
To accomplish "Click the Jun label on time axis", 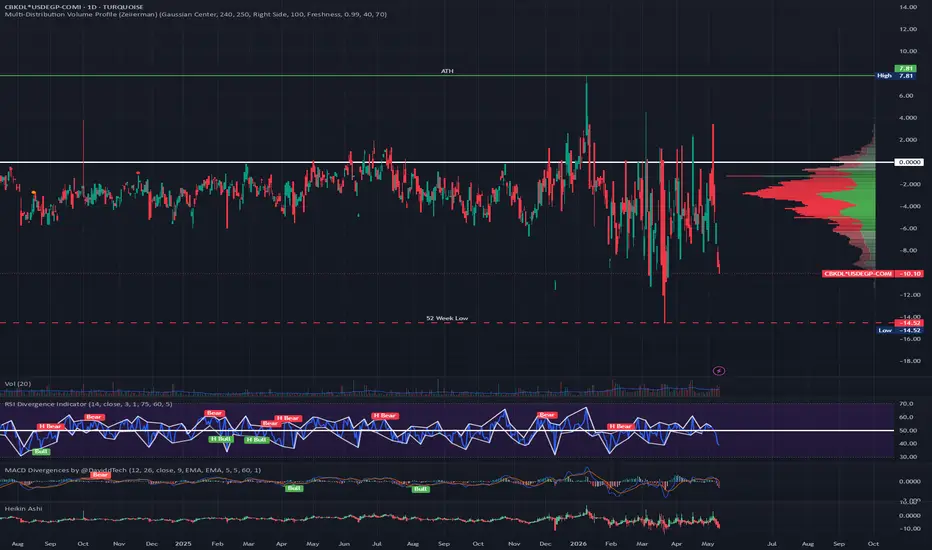I will pos(344,543).
